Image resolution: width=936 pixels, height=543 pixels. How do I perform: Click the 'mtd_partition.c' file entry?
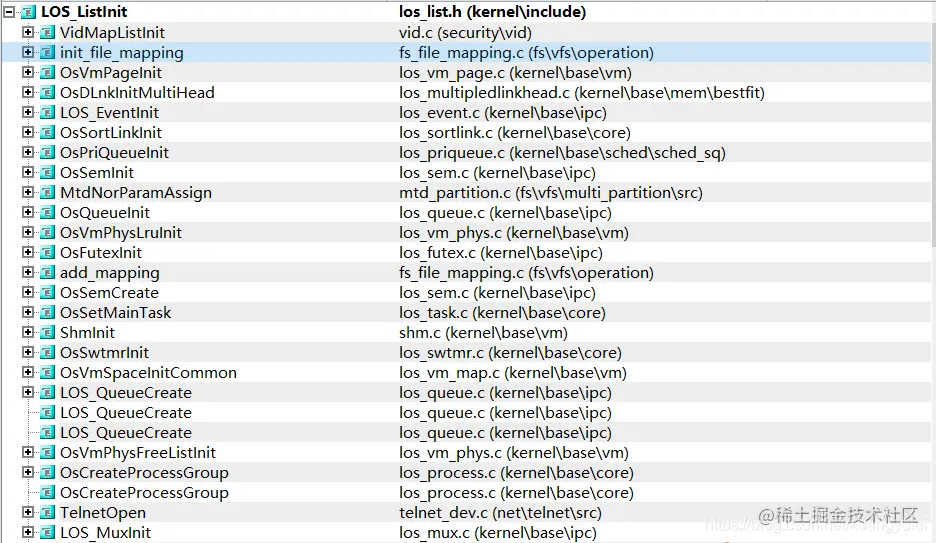tap(551, 193)
